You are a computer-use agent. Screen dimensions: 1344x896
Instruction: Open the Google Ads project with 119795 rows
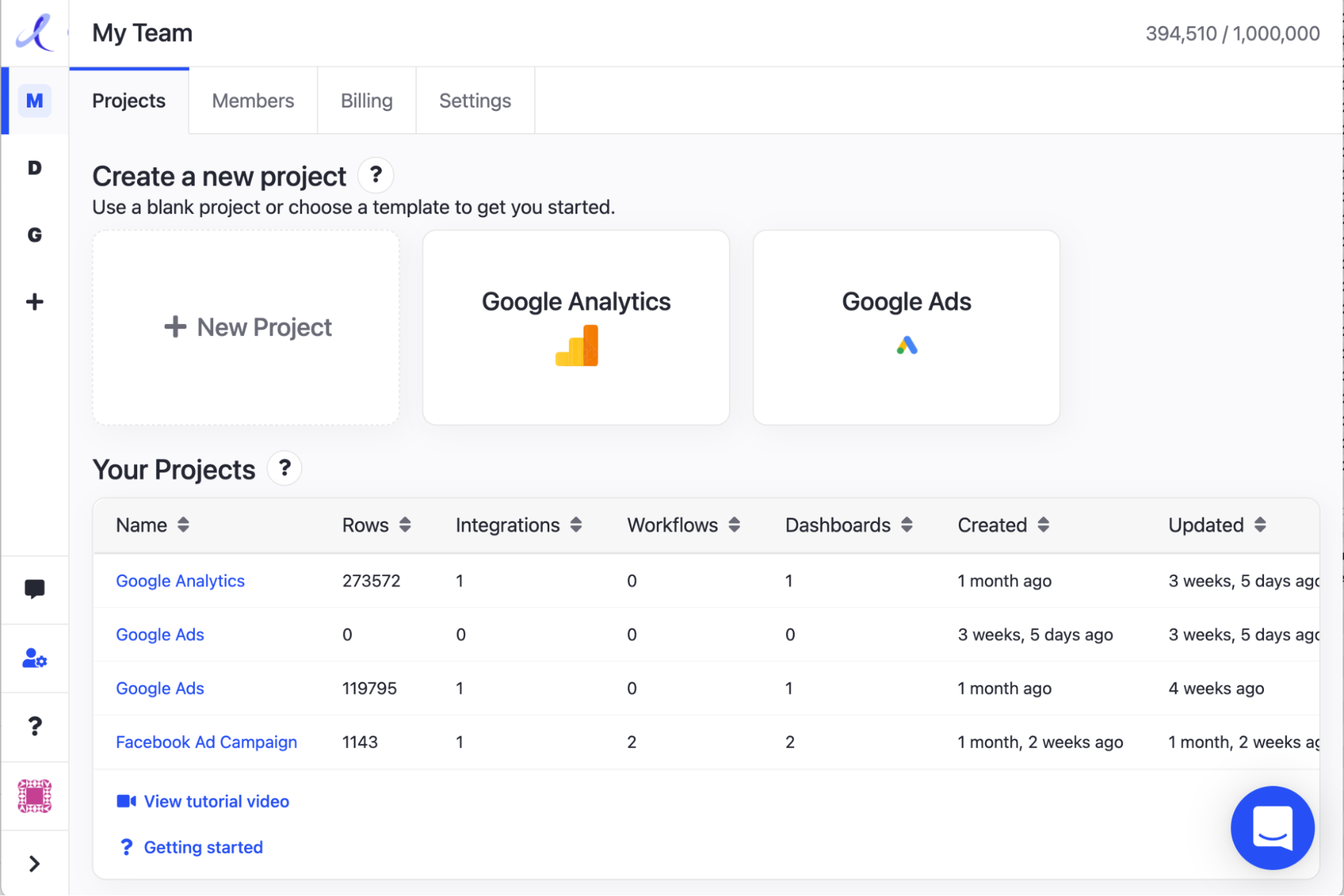(x=160, y=688)
